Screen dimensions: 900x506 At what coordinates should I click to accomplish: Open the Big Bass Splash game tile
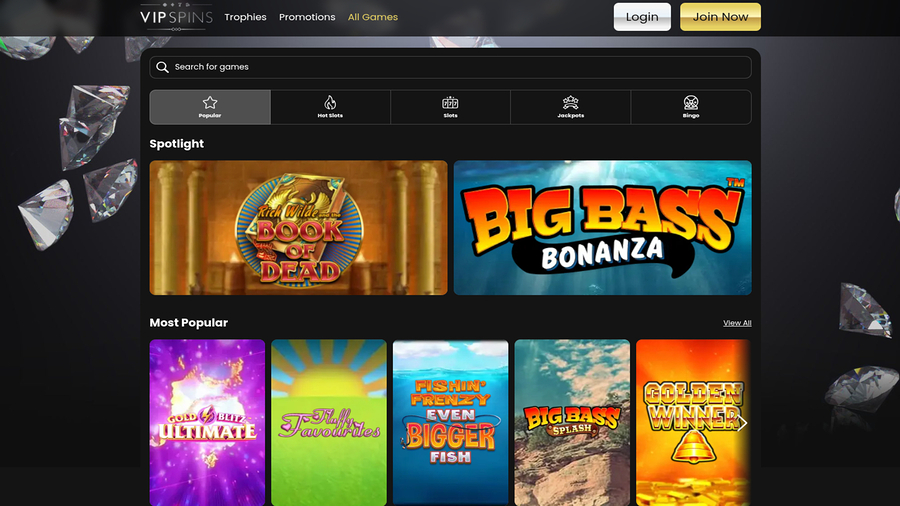[x=572, y=422]
